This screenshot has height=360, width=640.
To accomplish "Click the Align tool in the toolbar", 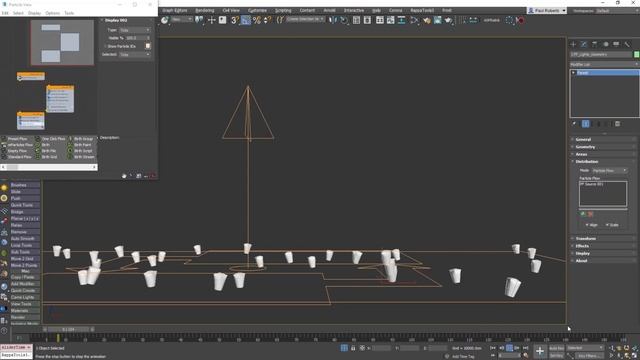I will (x=344, y=20).
